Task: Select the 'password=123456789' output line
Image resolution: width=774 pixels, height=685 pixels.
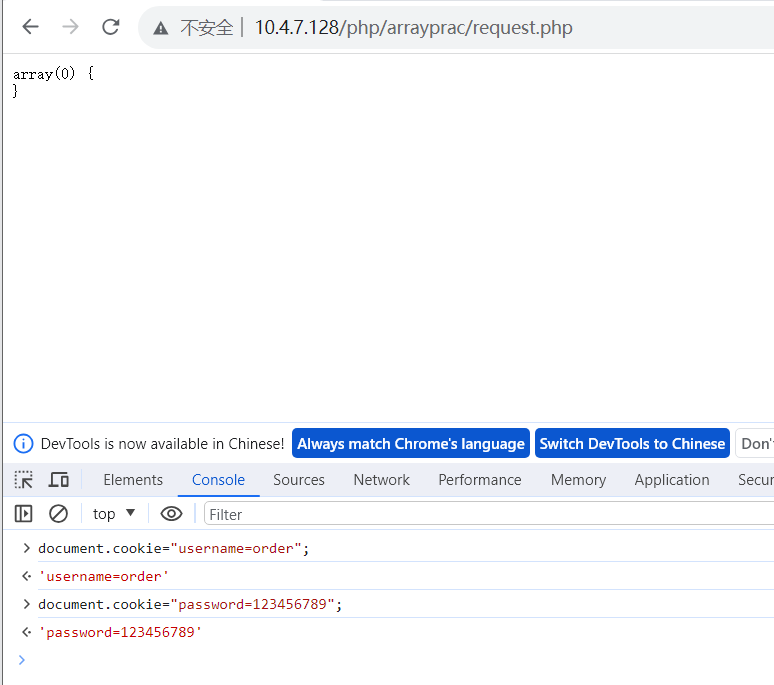Action: coord(120,632)
